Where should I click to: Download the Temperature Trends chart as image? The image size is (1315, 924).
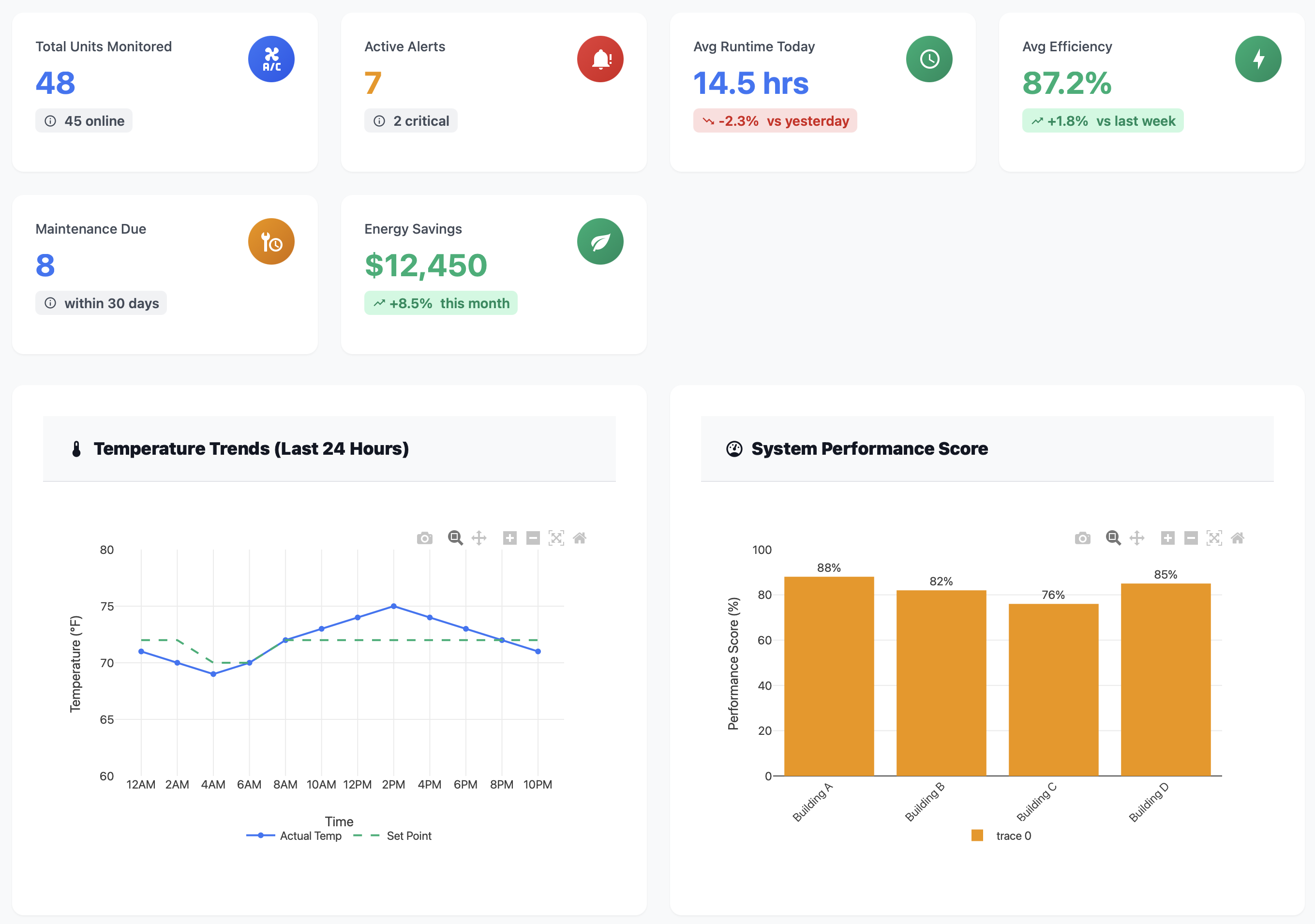(424, 537)
